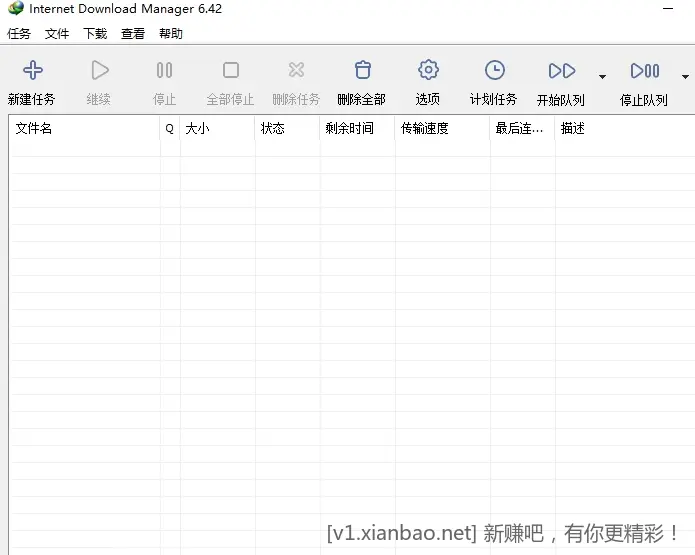Viewport: 695px width, 555px height.
Task: Sort by 传输速度 column header
Action: (442, 129)
